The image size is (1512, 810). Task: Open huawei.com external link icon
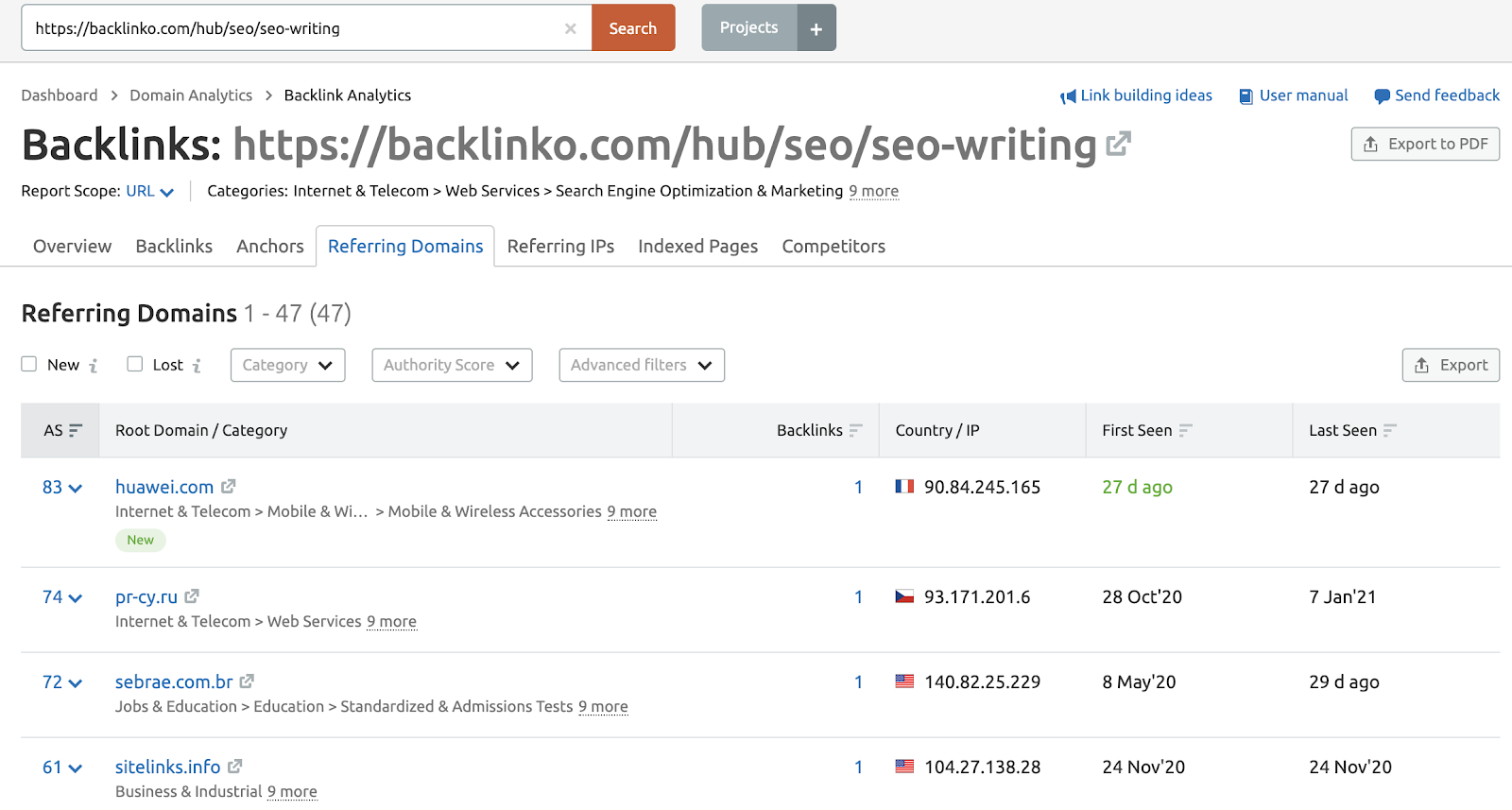(x=229, y=486)
